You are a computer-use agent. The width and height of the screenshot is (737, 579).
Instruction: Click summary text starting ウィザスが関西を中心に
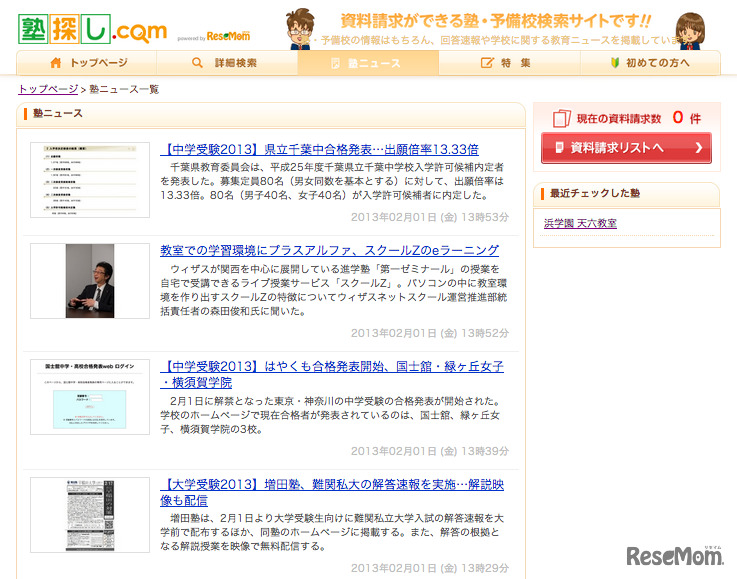click(x=334, y=290)
